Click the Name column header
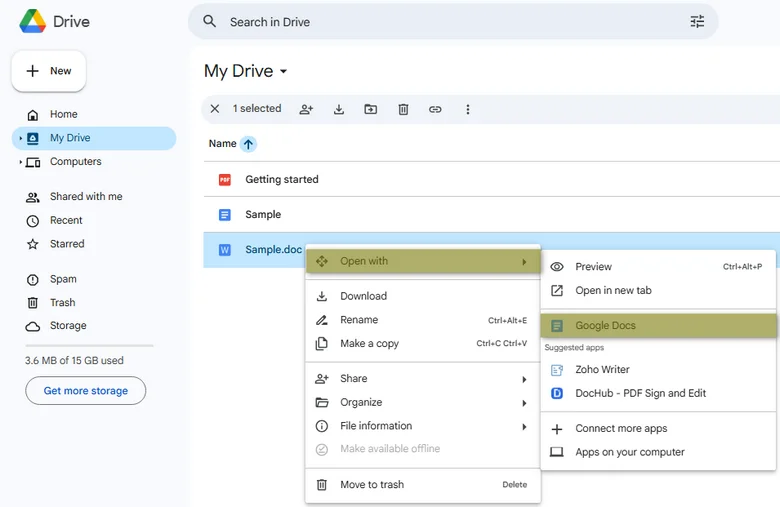780x507 pixels. (222, 144)
